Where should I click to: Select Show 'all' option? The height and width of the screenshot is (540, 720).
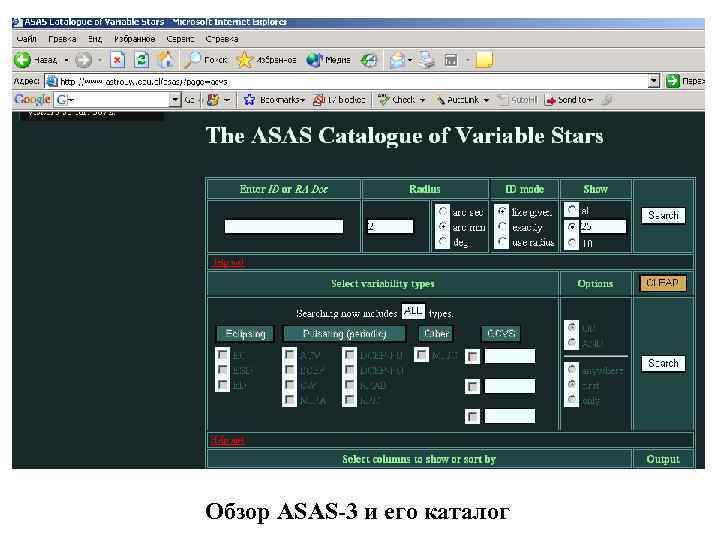pyautogui.click(x=571, y=210)
